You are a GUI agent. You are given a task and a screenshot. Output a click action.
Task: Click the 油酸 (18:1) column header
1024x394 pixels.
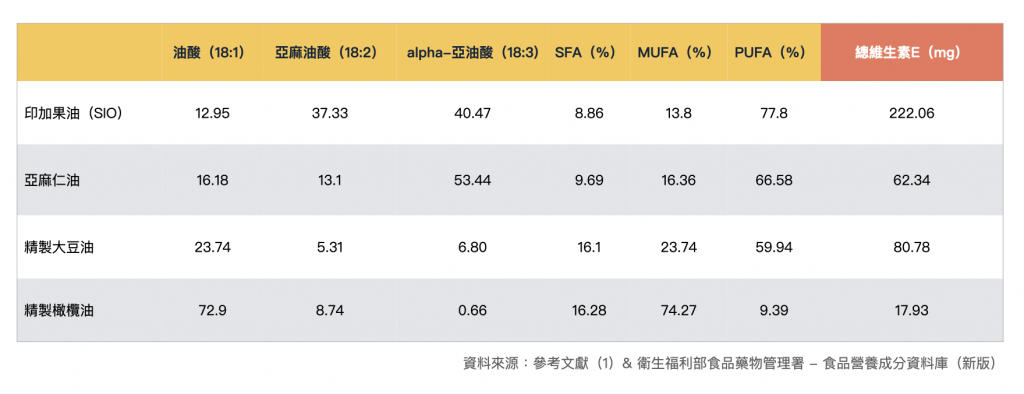pos(209,54)
